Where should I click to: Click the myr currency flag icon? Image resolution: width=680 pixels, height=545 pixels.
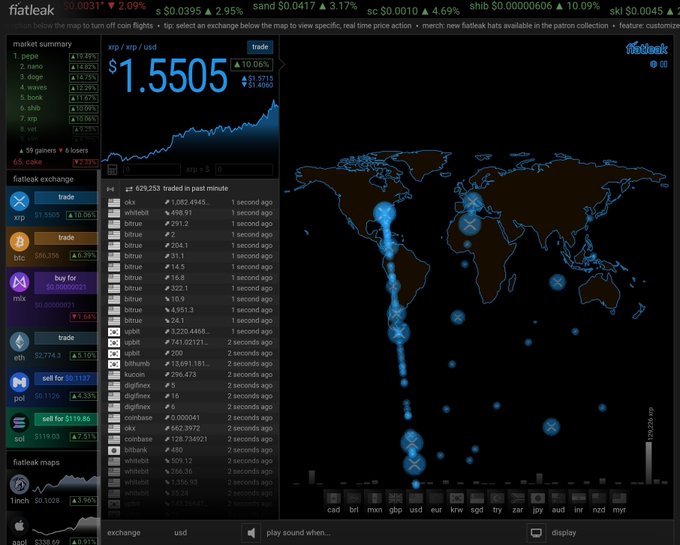coord(619,498)
